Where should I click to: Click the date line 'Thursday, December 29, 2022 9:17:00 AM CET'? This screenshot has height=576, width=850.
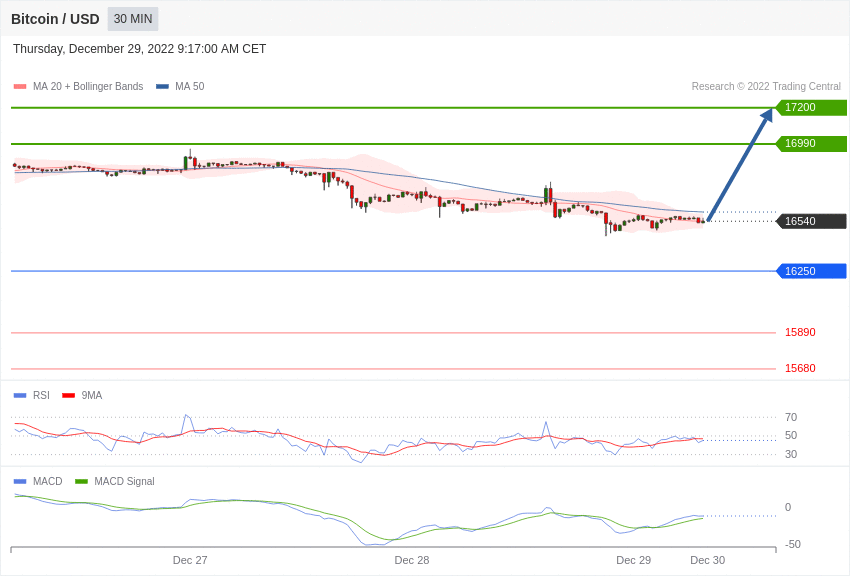(139, 49)
